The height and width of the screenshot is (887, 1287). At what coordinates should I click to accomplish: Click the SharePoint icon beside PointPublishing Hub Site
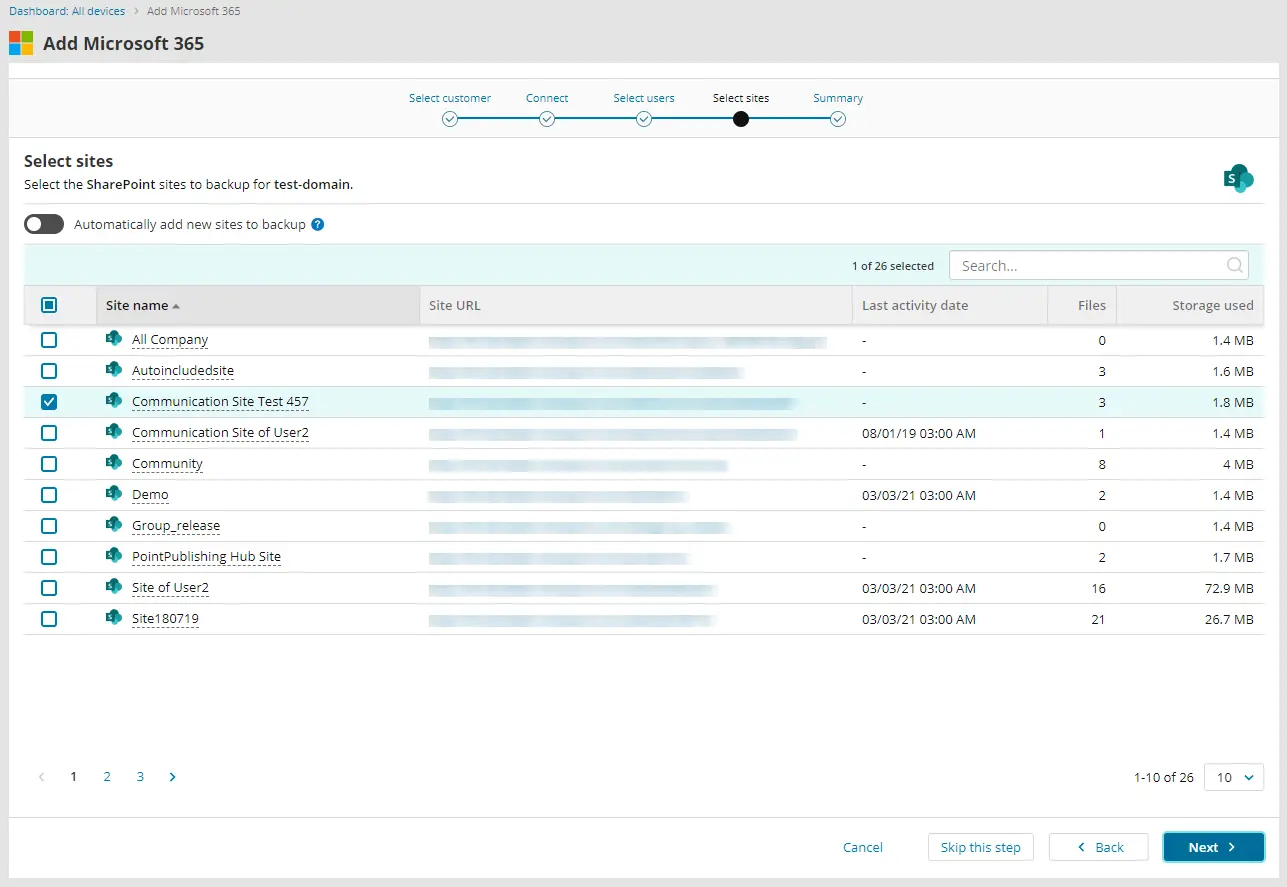pyautogui.click(x=114, y=556)
